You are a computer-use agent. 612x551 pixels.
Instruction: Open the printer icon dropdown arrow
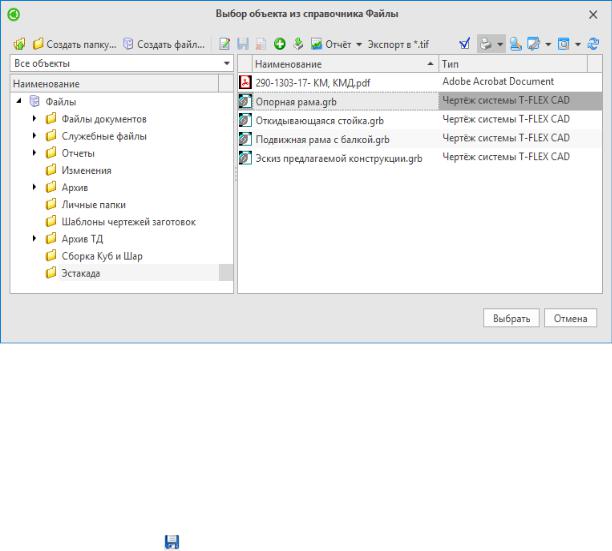pyautogui.click(x=500, y=44)
